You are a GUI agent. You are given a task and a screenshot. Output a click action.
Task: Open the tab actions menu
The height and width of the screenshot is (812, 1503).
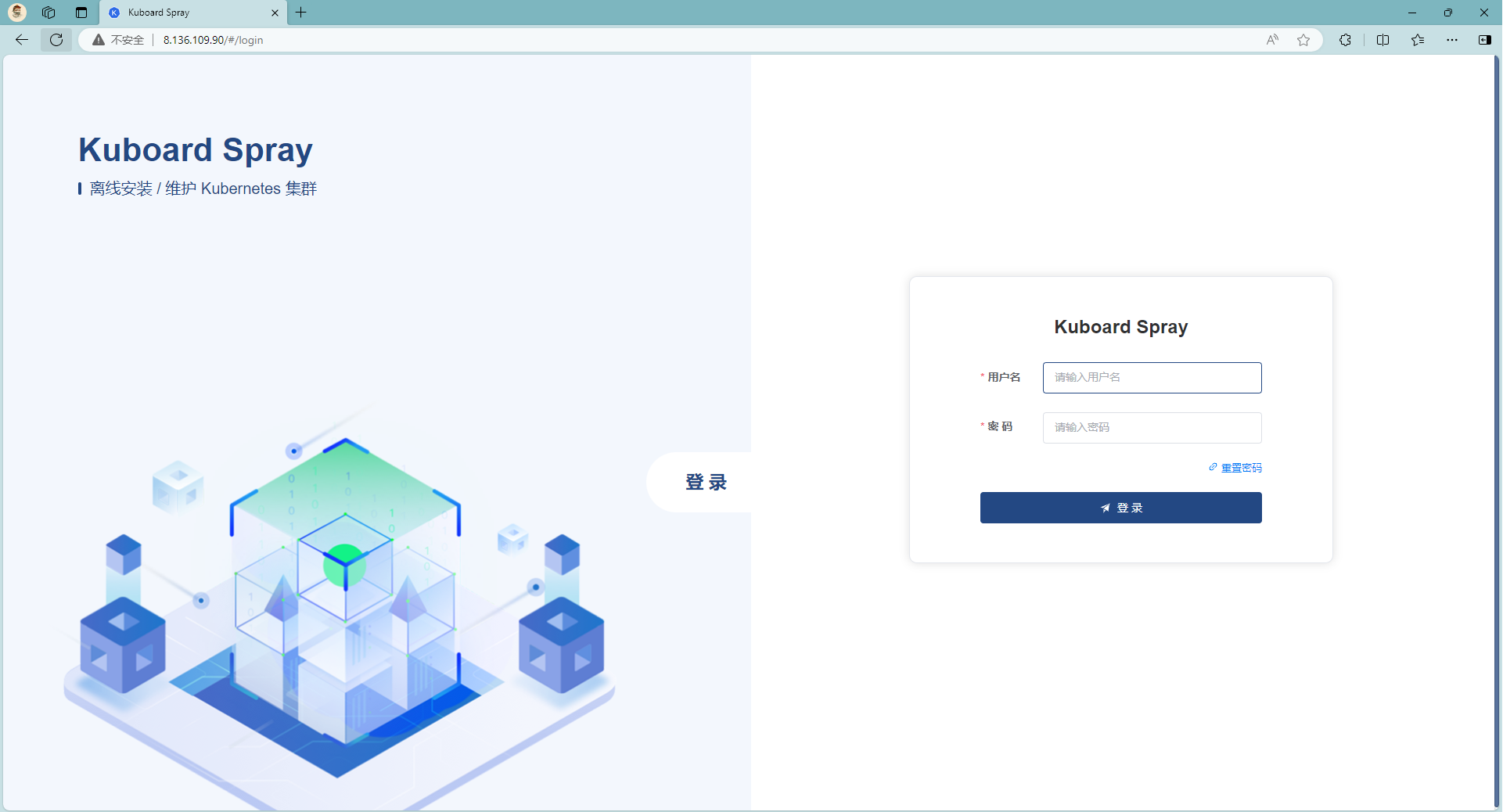click(81, 13)
